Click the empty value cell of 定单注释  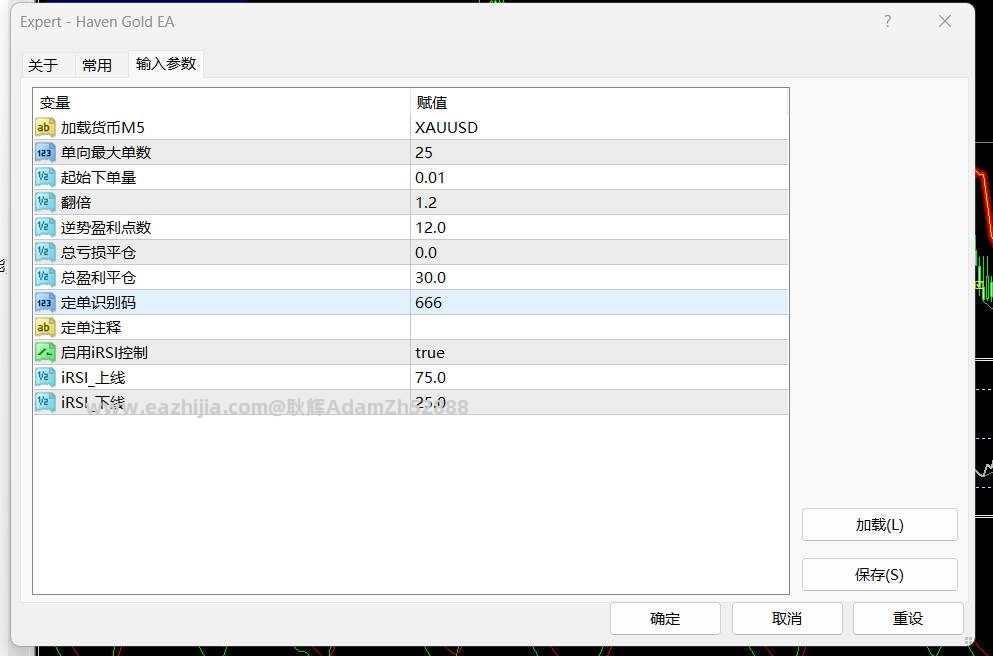click(x=599, y=327)
